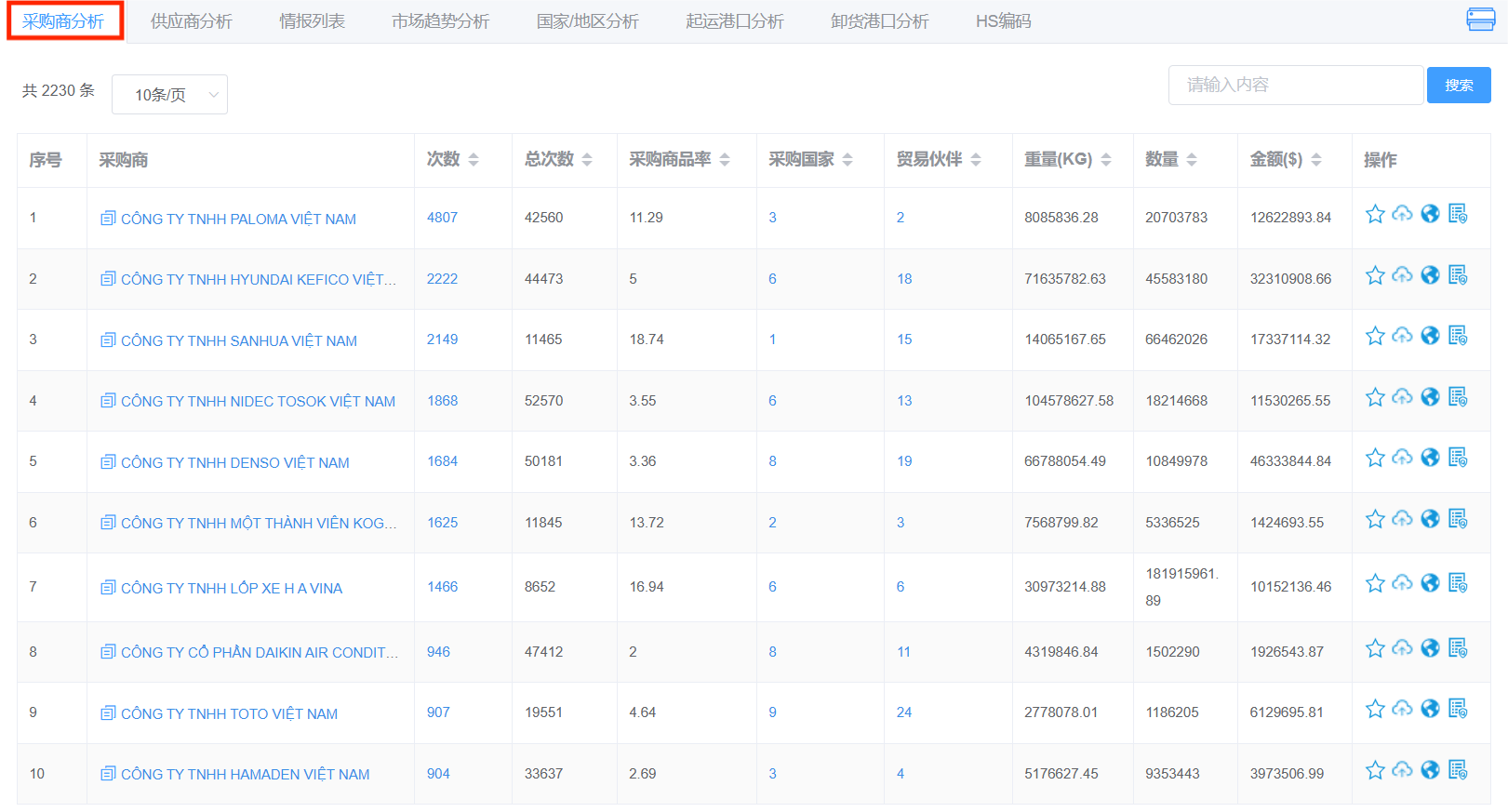Star the TOTO VIỆT NAM row
This screenshot has height=812, width=1508.
[x=1375, y=709]
